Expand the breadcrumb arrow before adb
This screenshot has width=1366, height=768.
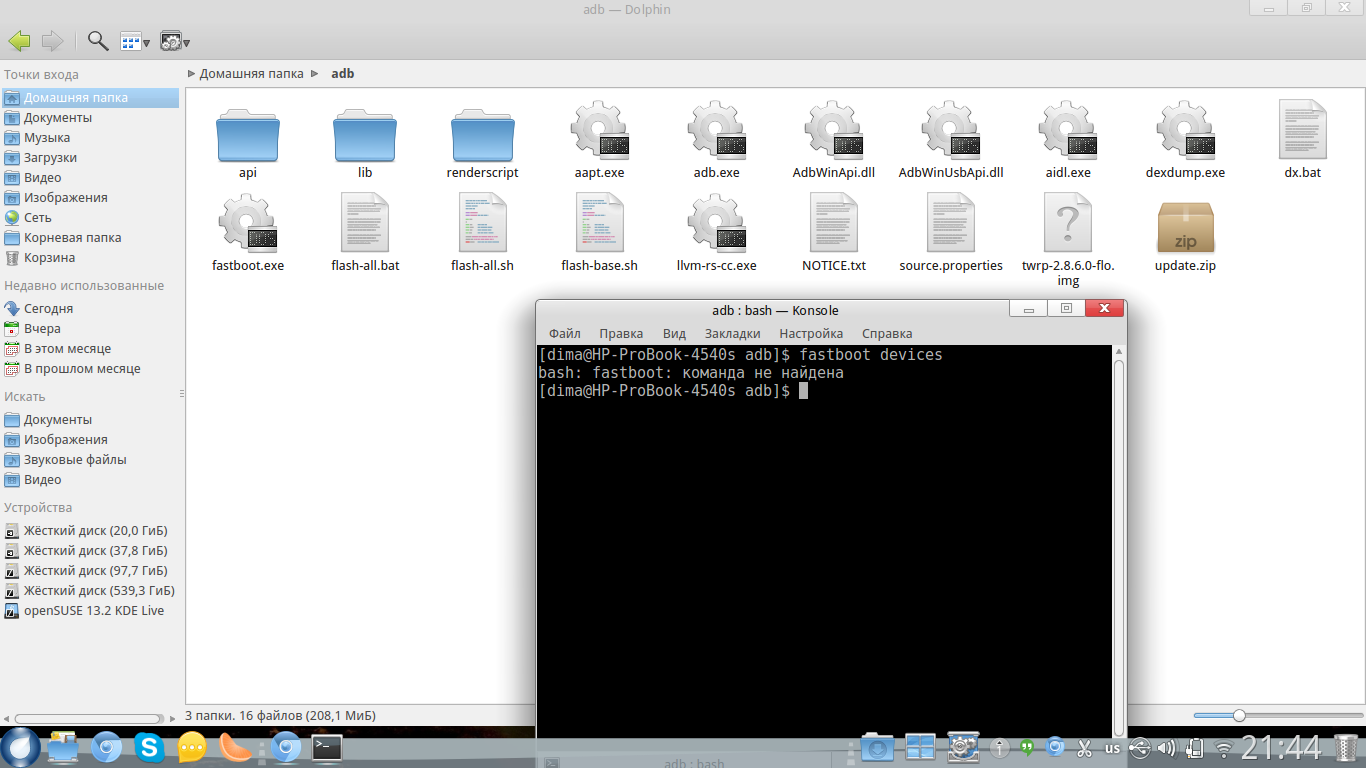coord(315,73)
